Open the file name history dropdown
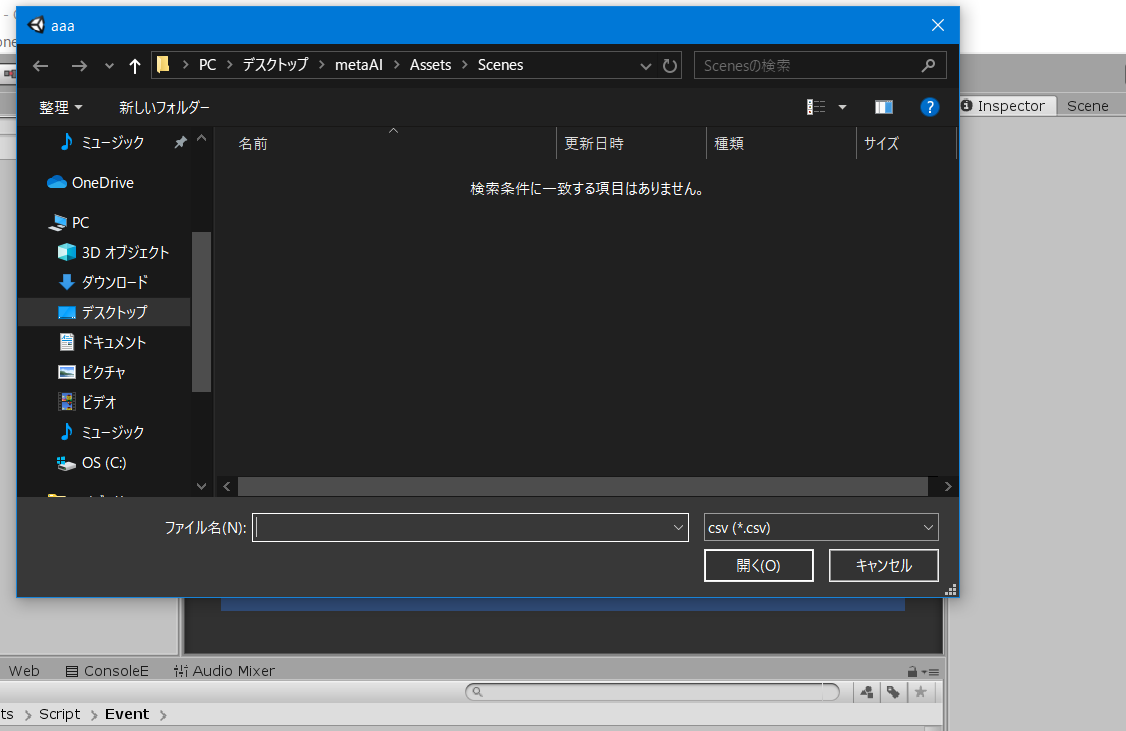This screenshot has height=731, width=1126. [679, 527]
